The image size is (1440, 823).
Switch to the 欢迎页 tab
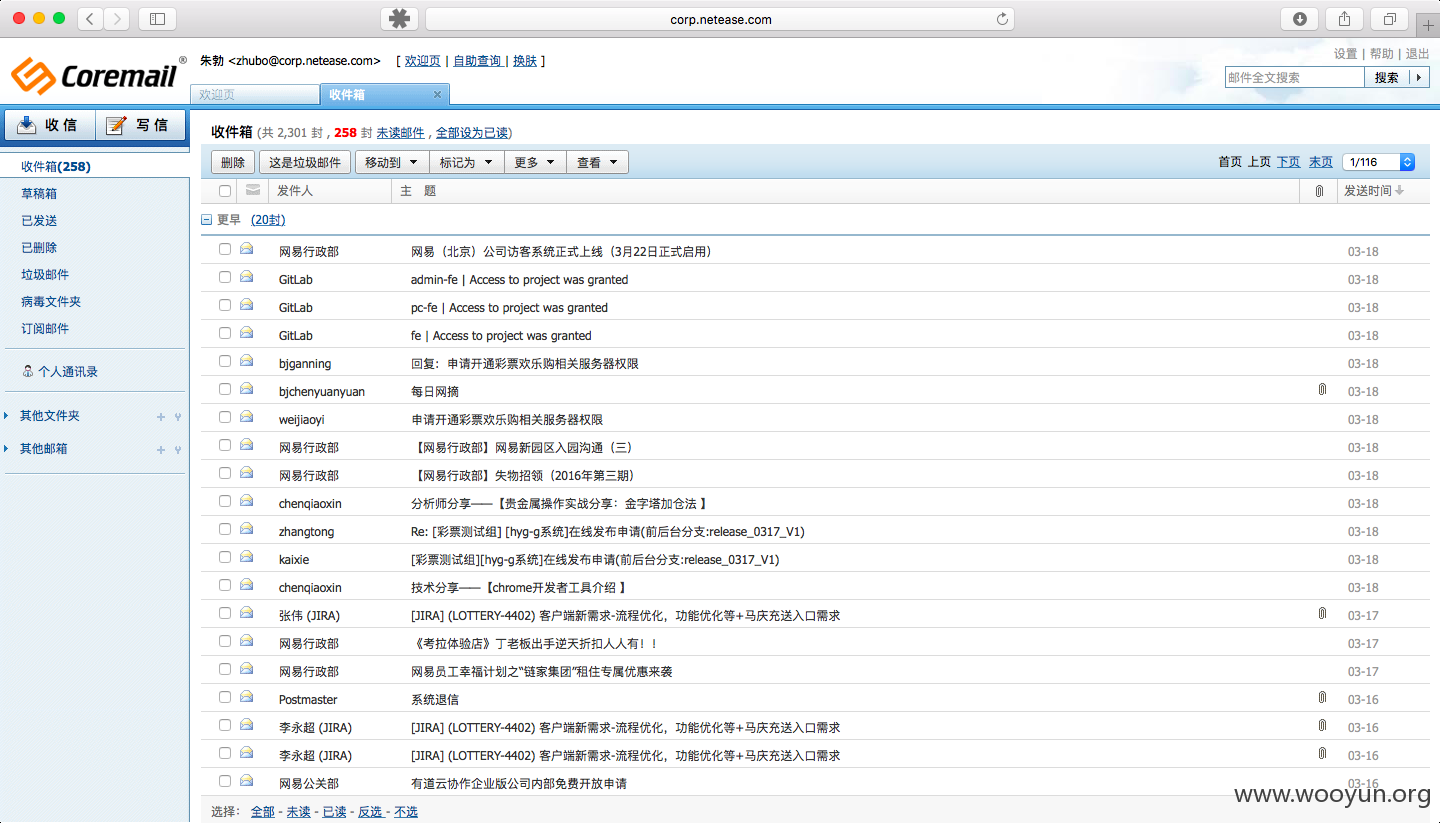(255, 94)
